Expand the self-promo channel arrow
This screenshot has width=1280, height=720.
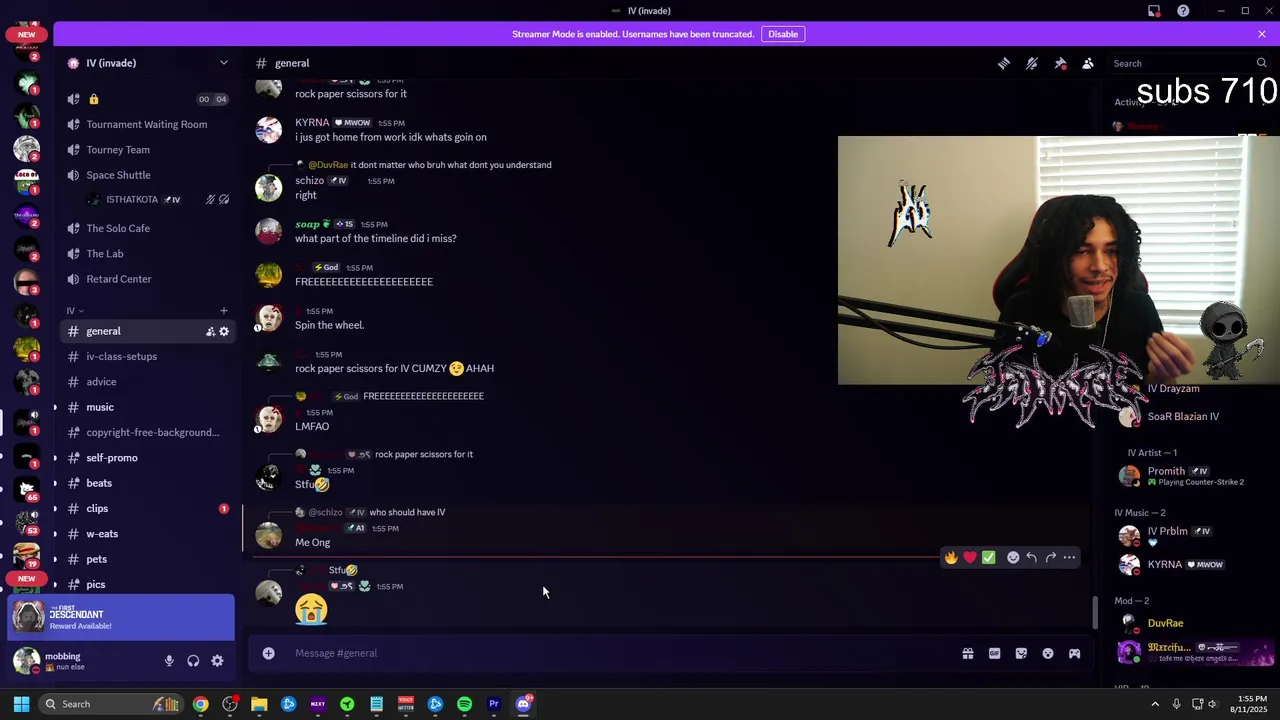click(55, 458)
